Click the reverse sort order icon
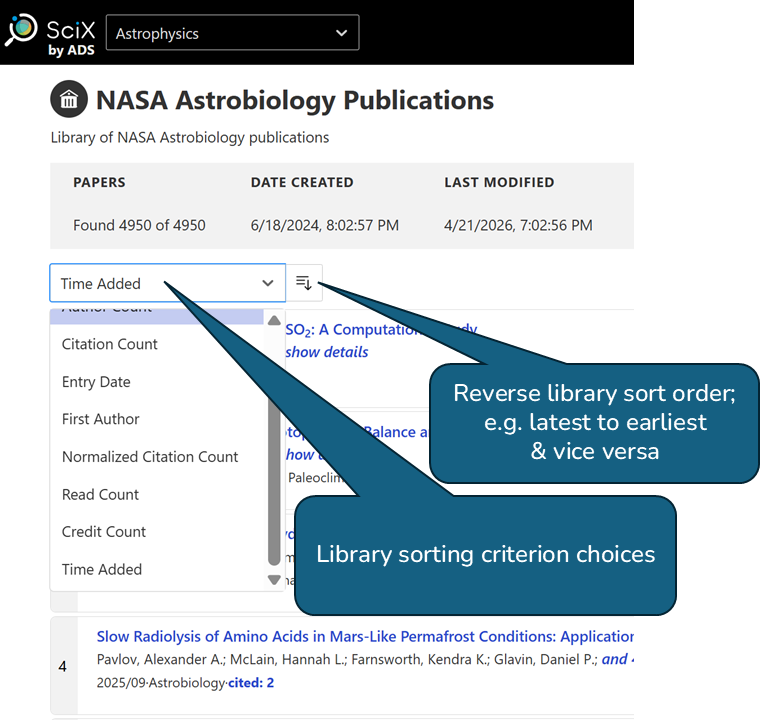Image resolution: width=764 pixels, height=720 pixels. click(304, 283)
